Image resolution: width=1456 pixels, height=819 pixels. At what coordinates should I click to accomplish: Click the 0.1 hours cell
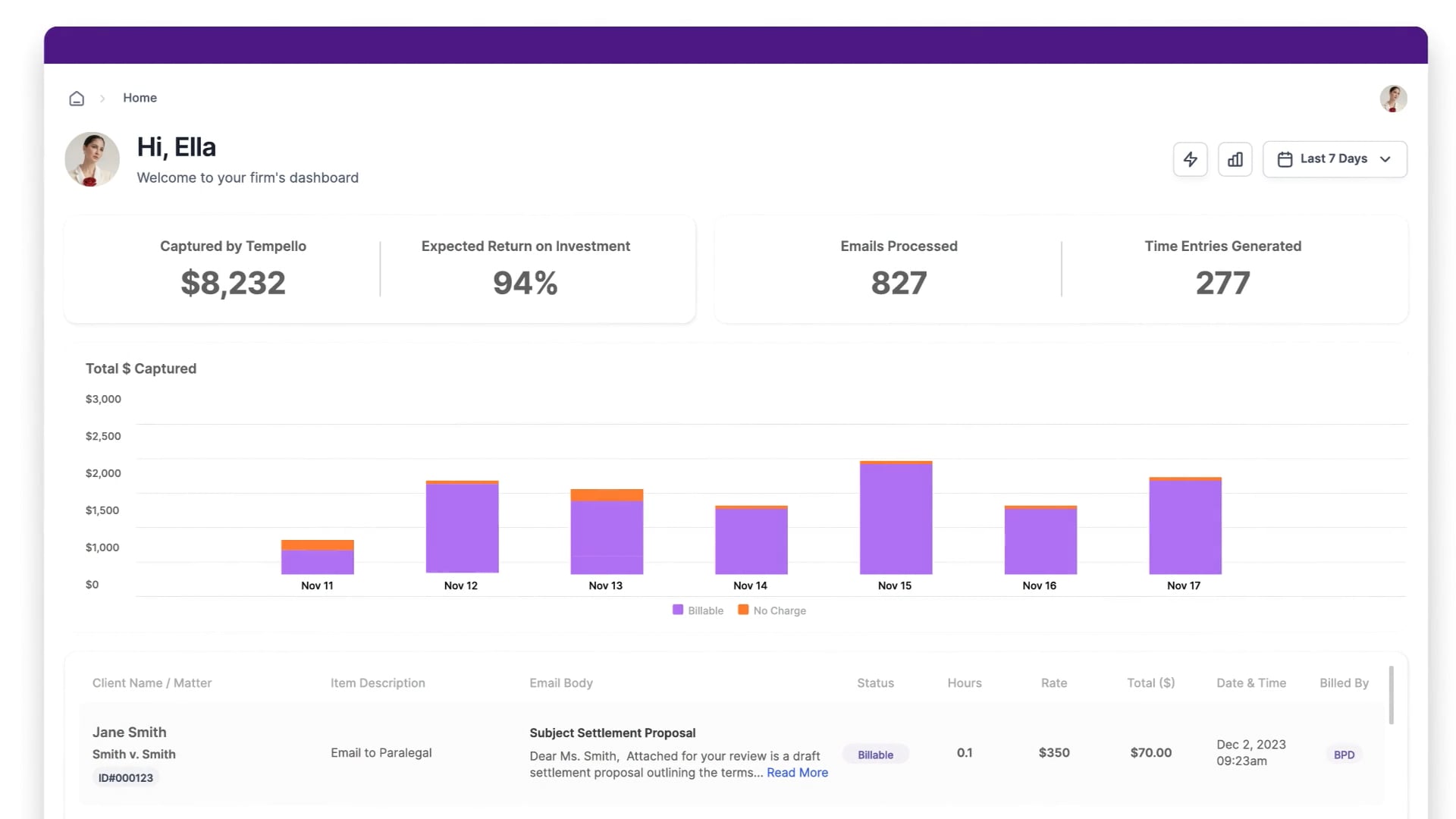click(x=964, y=752)
